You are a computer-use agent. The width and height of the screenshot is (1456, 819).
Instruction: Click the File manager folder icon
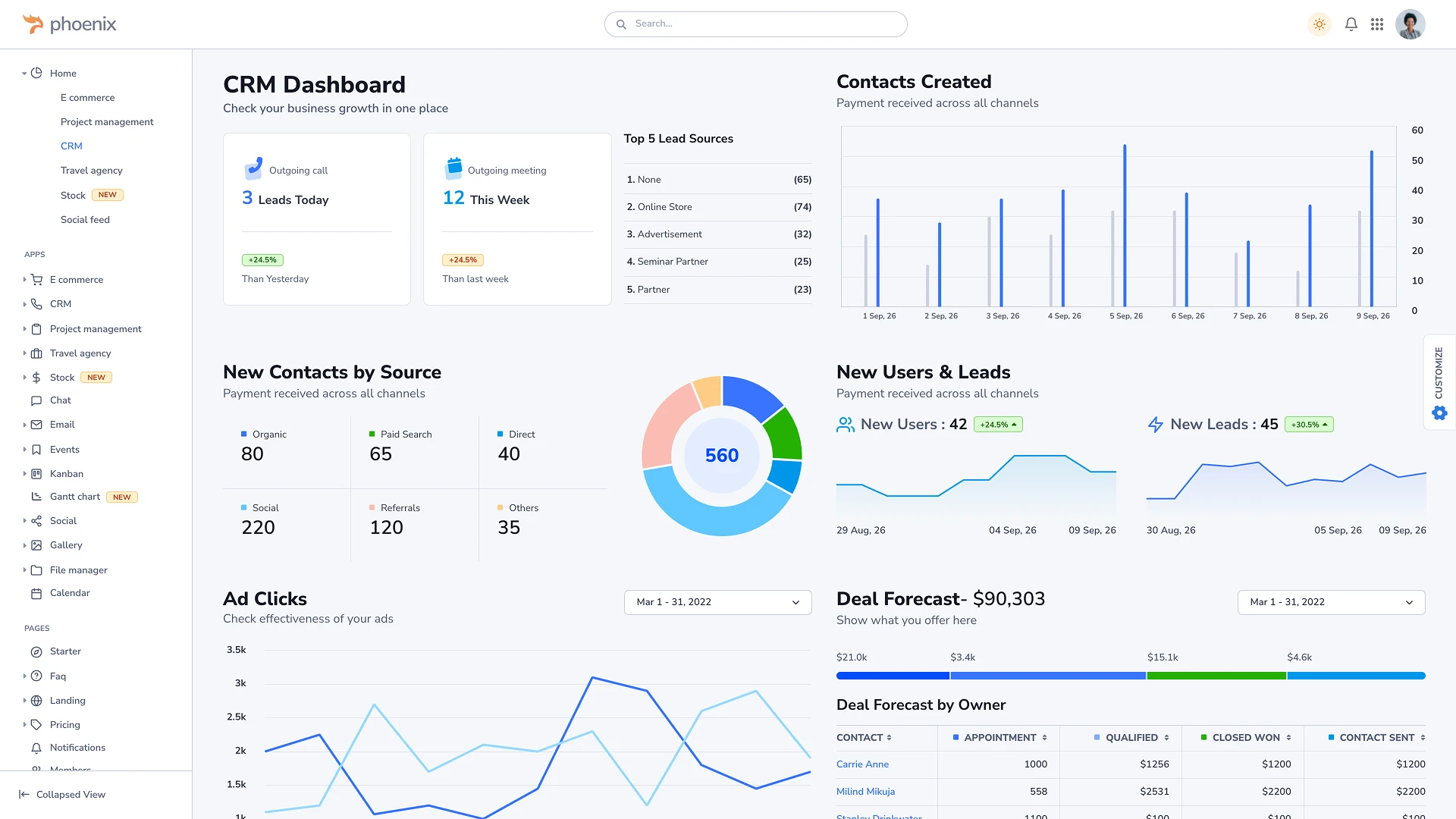(36, 570)
